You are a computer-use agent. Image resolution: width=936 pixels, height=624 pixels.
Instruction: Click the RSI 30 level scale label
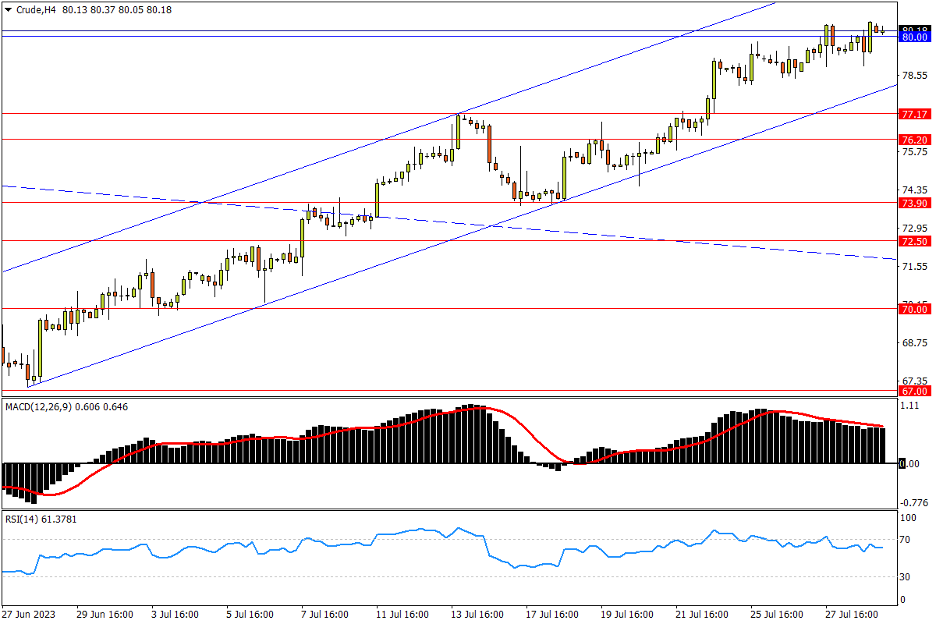coord(908,577)
